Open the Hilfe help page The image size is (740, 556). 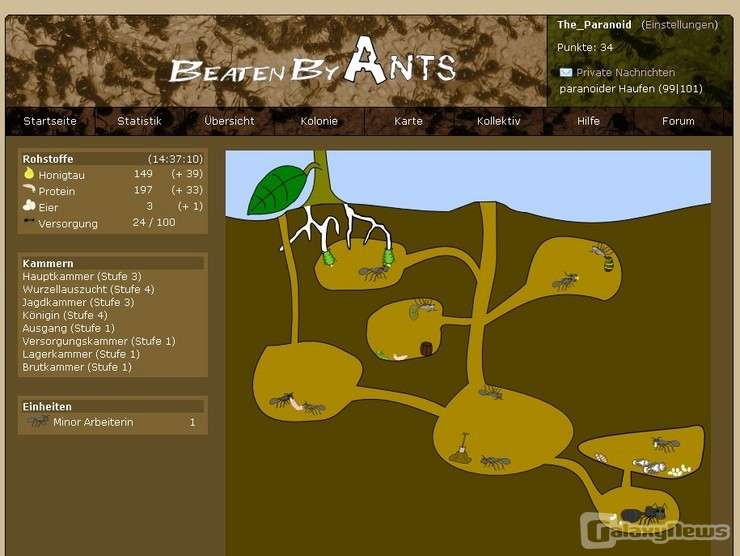point(588,121)
